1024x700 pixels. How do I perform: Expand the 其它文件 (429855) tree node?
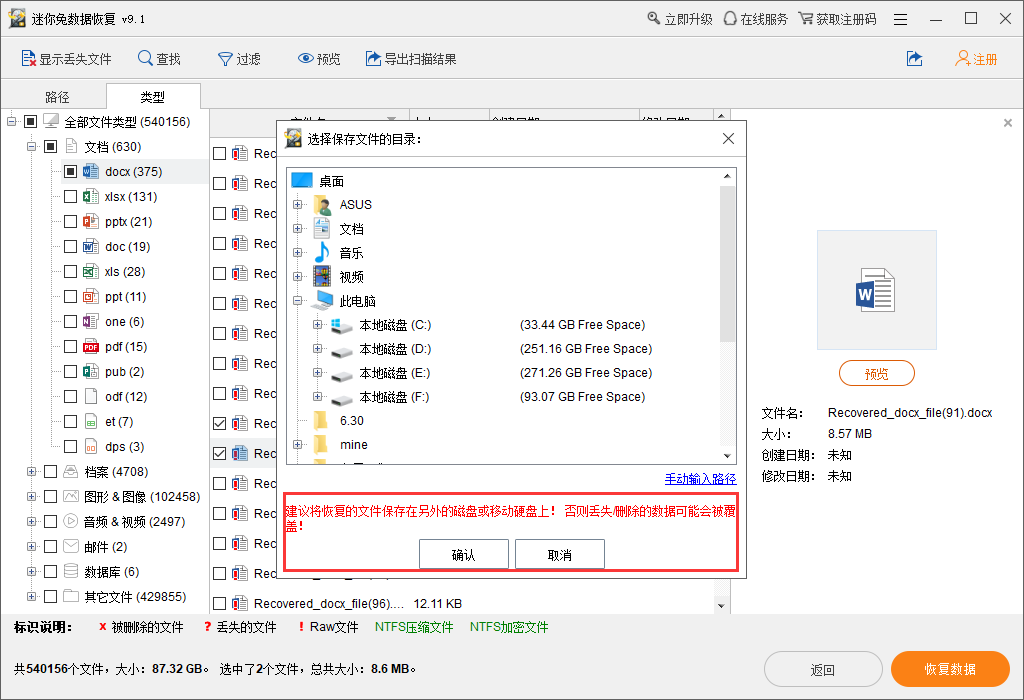click(31, 596)
